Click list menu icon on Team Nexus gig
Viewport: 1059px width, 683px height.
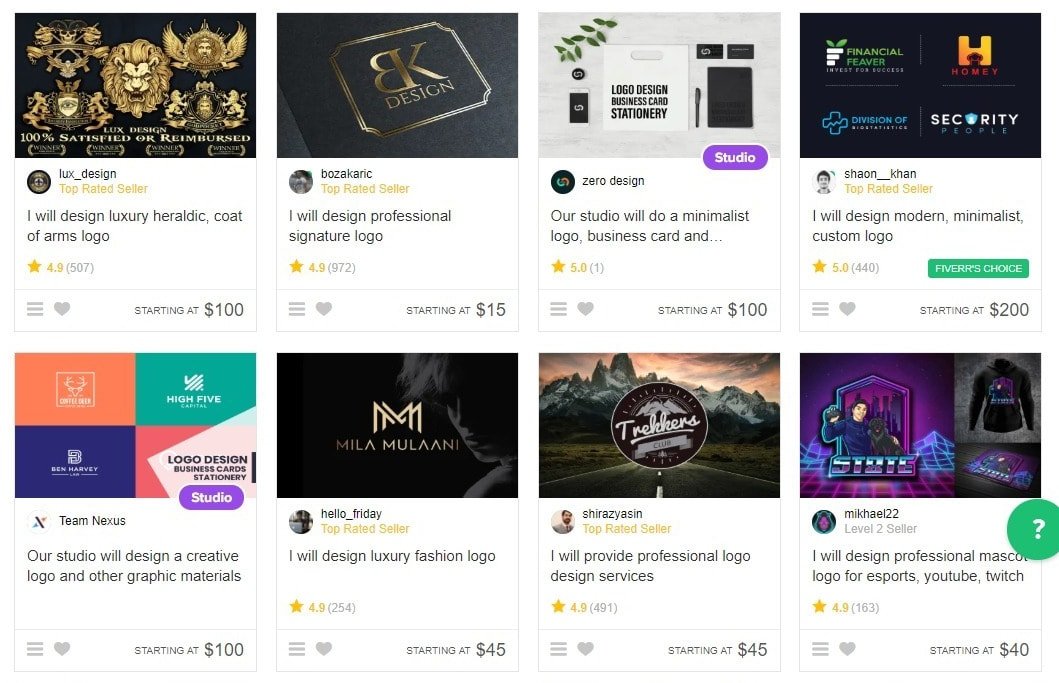point(35,649)
